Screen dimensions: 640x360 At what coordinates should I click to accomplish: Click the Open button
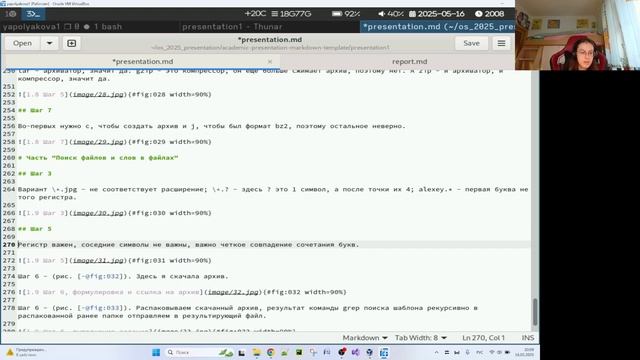coord(22,43)
